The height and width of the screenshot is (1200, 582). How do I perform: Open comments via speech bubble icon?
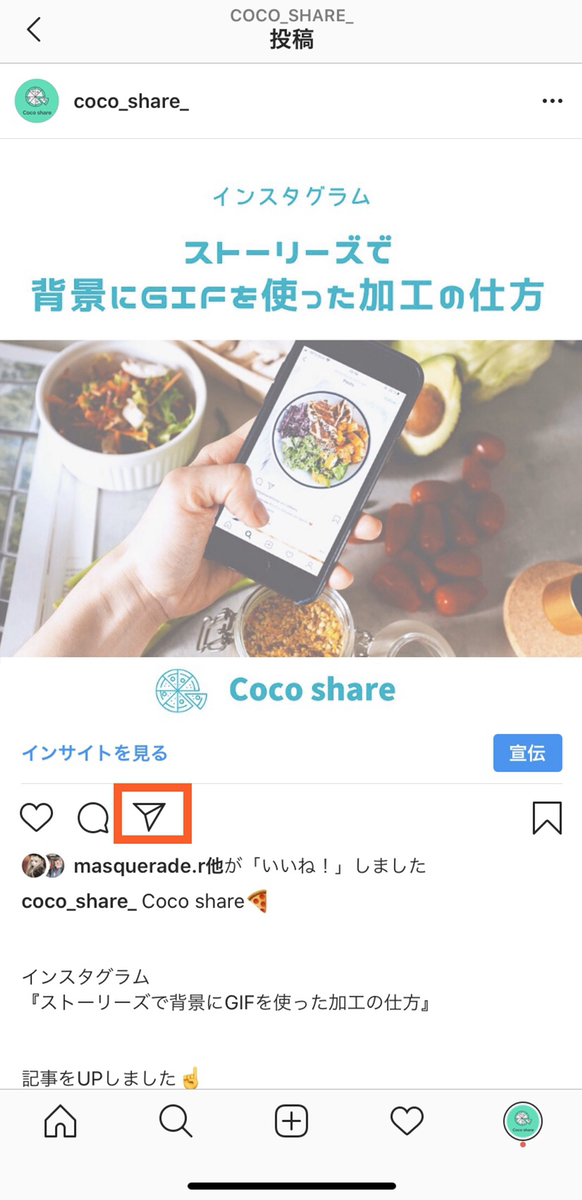pos(93,818)
